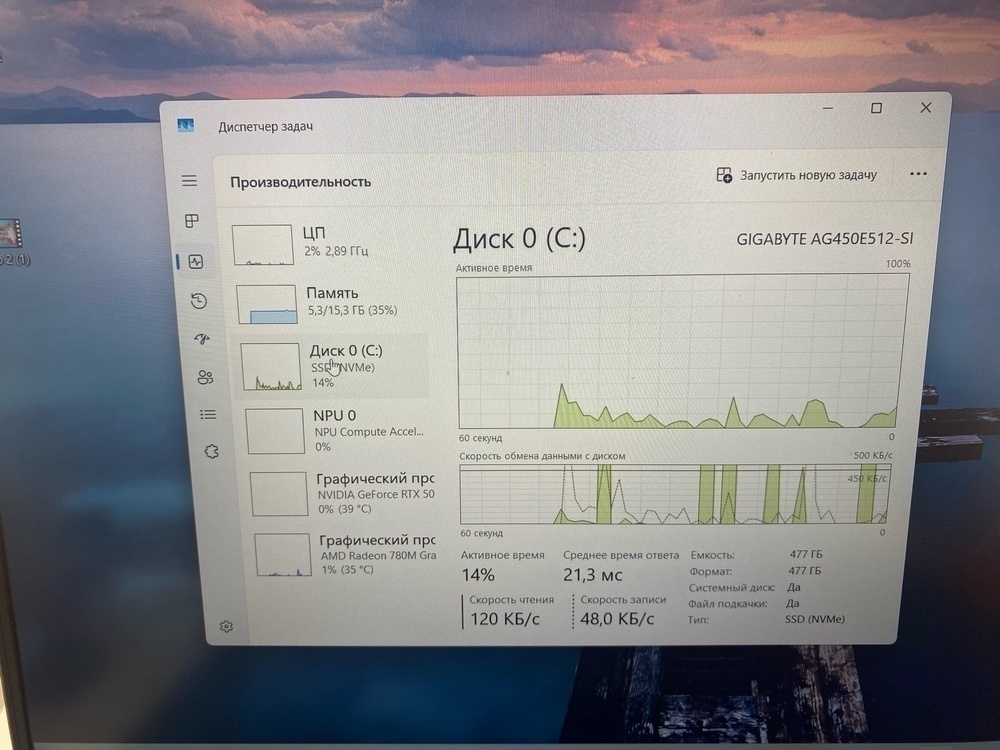Maximize the Диспетчер задач window
1000x750 pixels.
[876, 108]
